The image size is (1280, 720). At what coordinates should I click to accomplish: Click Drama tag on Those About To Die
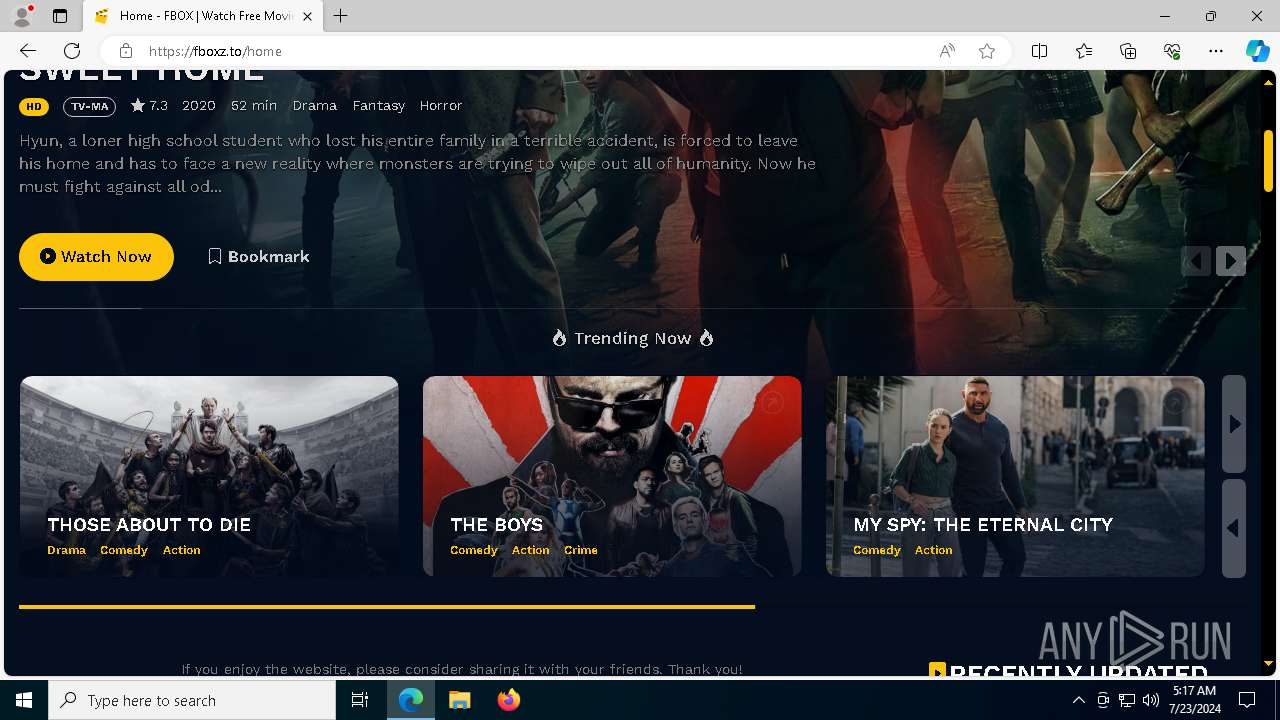(x=66, y=550)
